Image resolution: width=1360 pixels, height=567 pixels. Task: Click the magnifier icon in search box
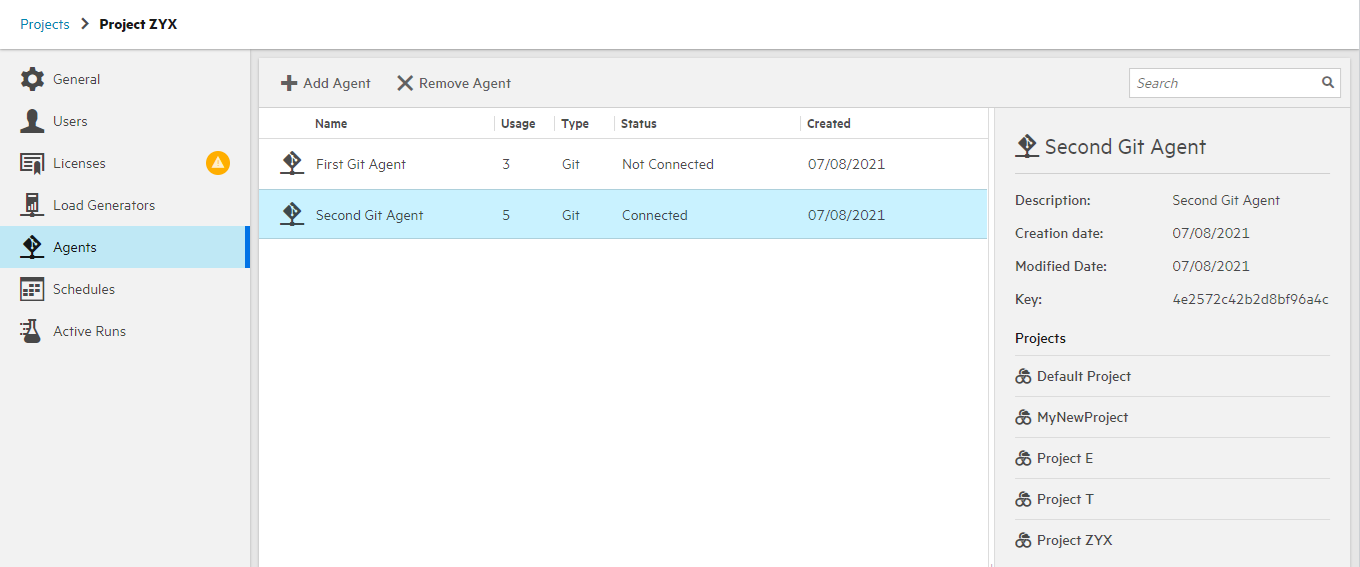tap(1328, 83)
